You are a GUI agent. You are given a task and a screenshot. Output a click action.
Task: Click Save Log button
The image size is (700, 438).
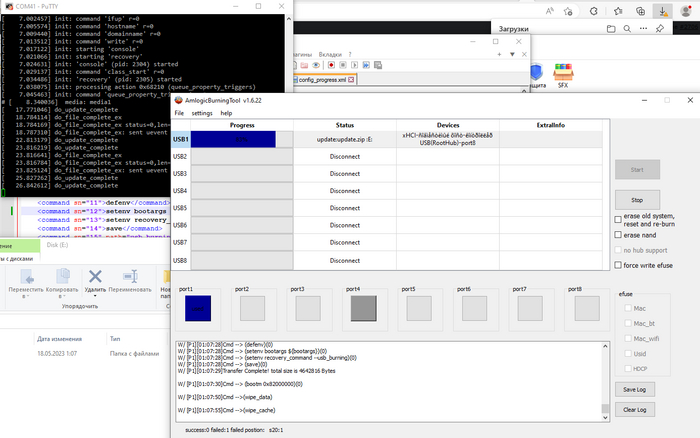point(634,389)
